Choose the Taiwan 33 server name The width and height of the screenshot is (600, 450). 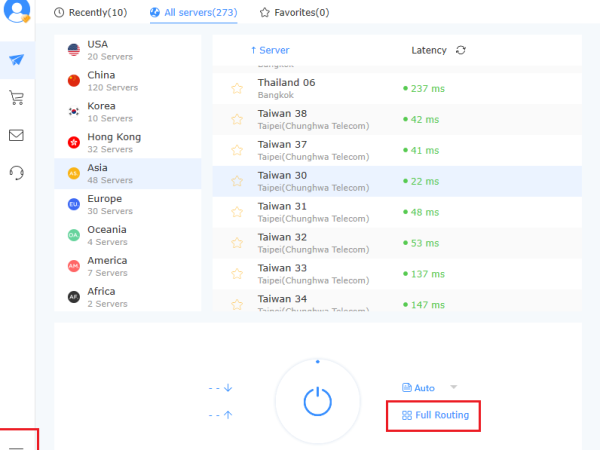pyautogui.click(x=282, y=268)
